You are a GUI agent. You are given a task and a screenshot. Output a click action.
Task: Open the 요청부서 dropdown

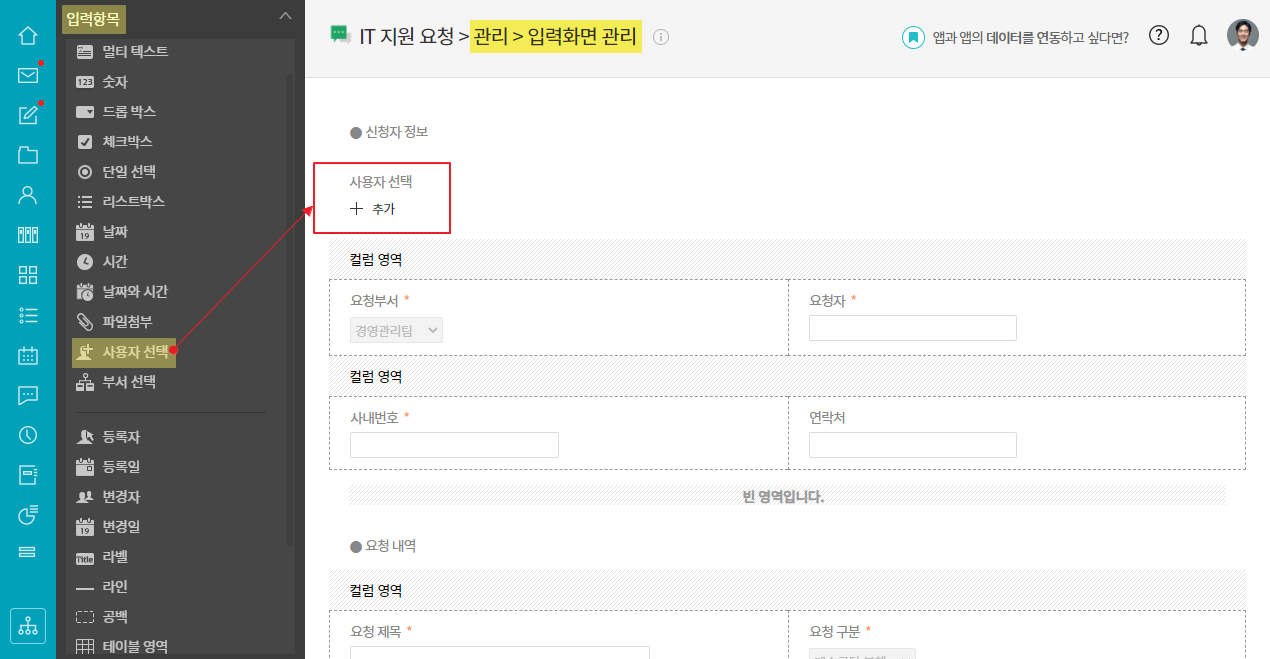coord(396,330)
